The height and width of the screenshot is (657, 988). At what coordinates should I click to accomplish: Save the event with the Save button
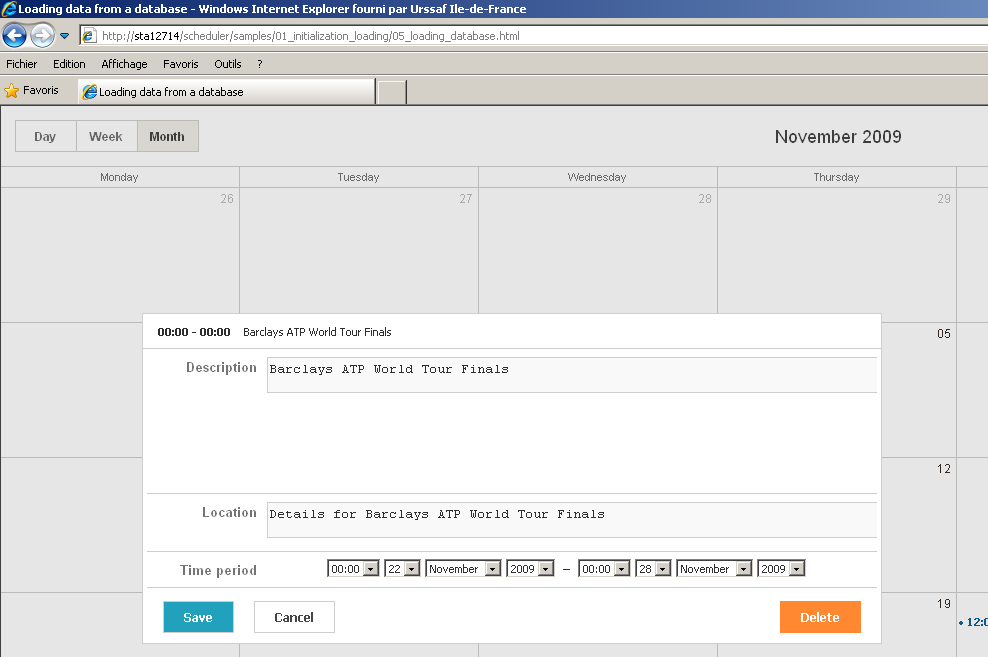click(x=198, y=617)
